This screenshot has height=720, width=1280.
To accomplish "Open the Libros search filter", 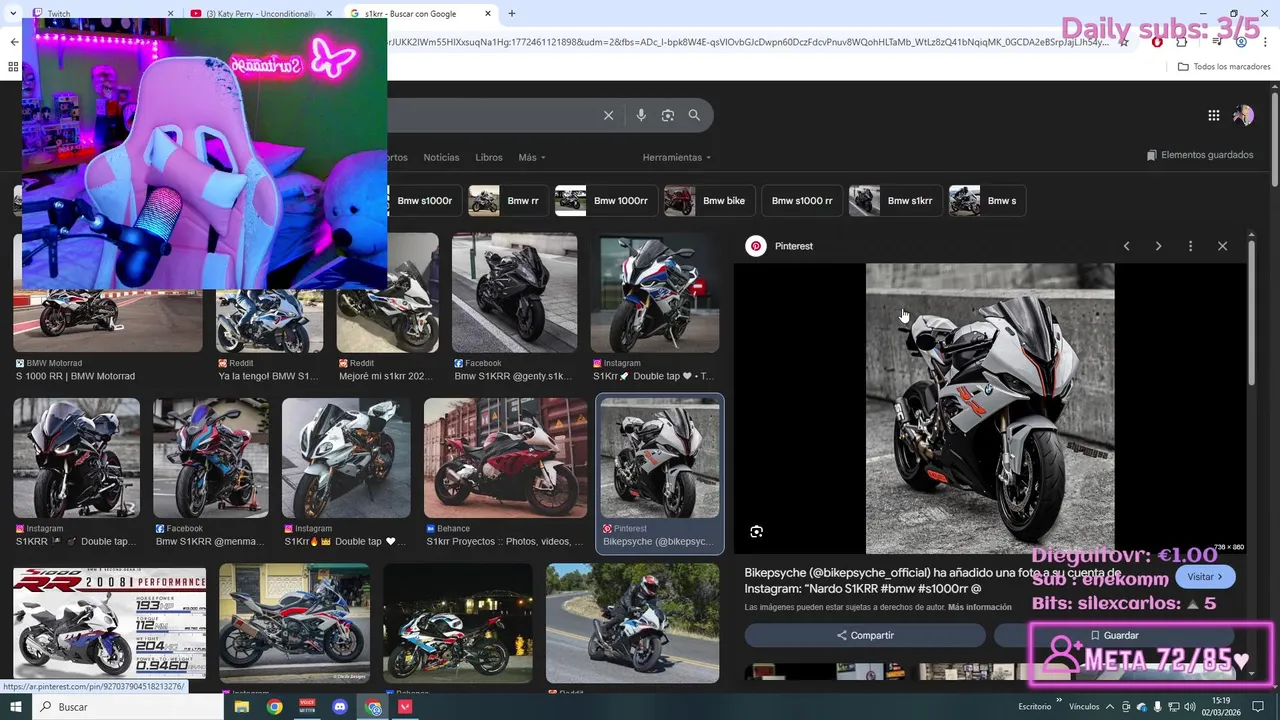I will [489, 157].
